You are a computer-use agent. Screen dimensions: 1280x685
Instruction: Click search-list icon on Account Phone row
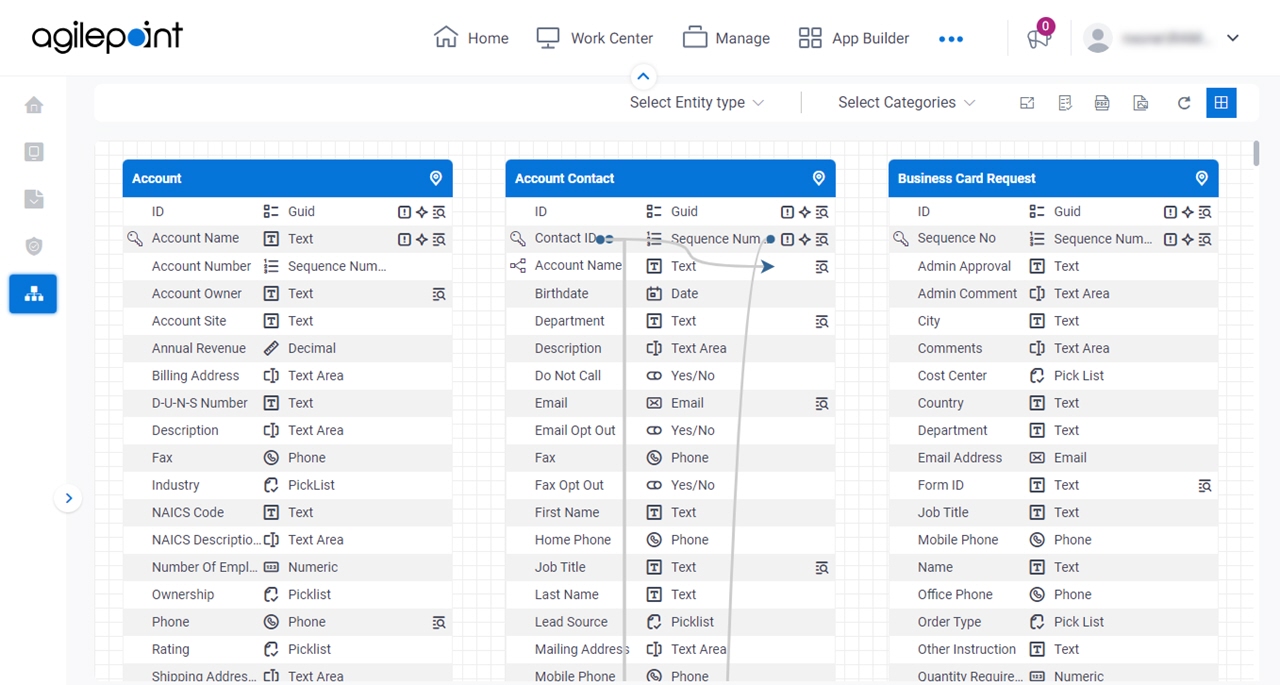click(439, 622)
